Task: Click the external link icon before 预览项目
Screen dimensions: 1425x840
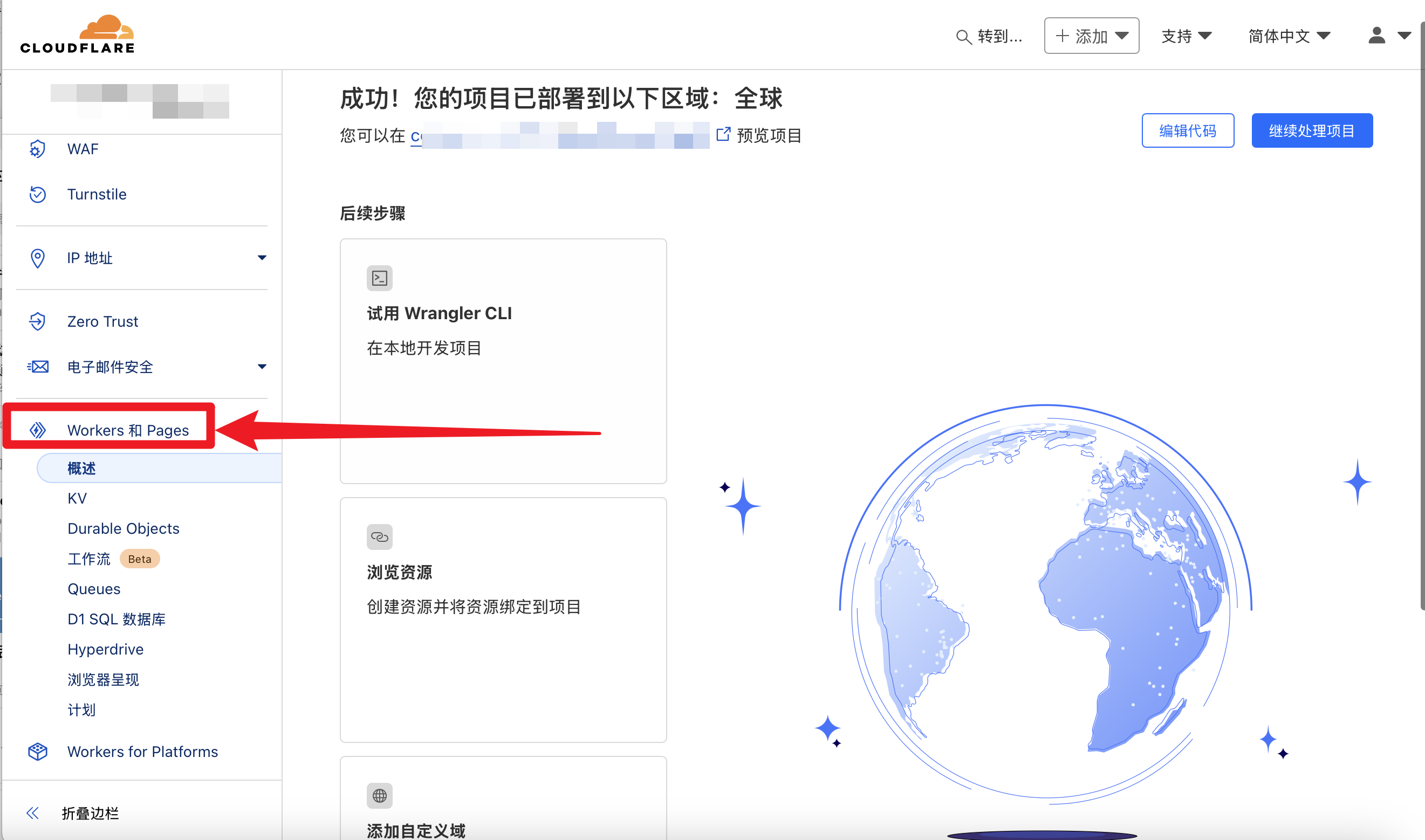Action: pyautogui.click(x=723, y=134)
